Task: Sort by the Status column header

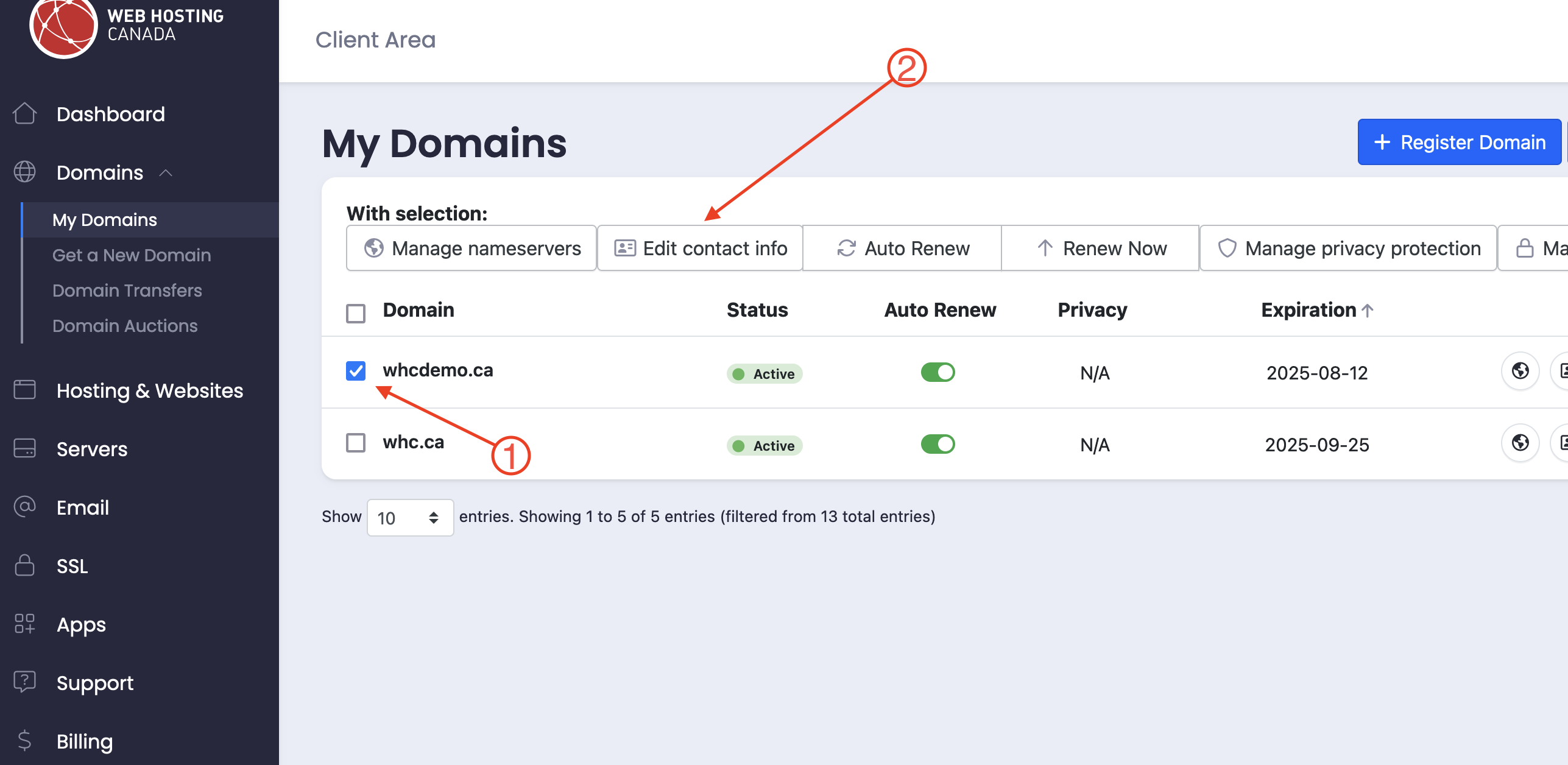Action: pyautogui.click(x=757, y=310)
